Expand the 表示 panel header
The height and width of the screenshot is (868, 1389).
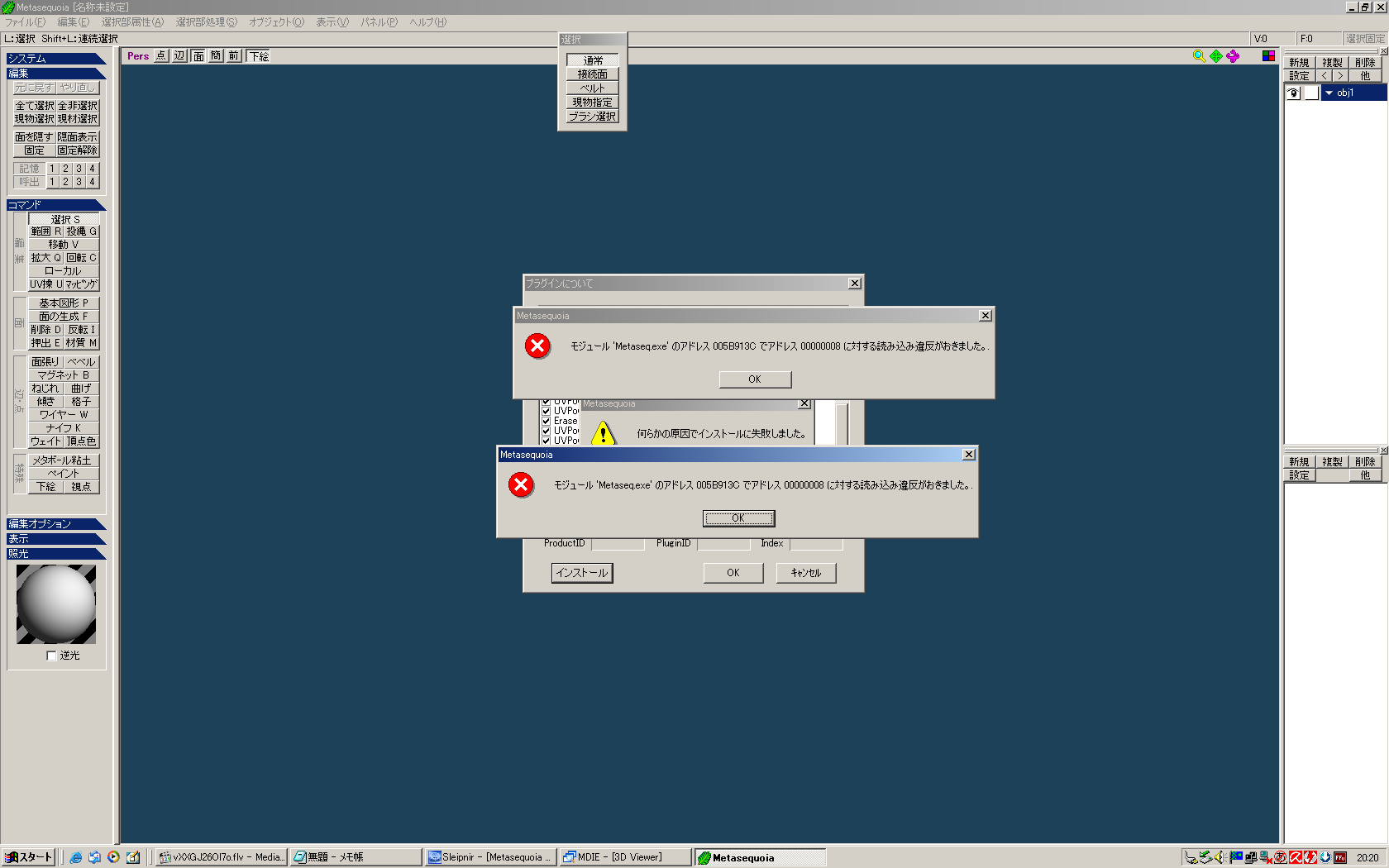click(56, 539)
